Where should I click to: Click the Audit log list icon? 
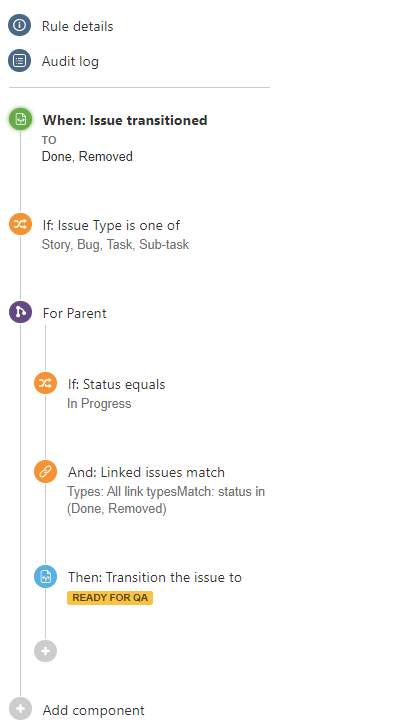[19, 61]
